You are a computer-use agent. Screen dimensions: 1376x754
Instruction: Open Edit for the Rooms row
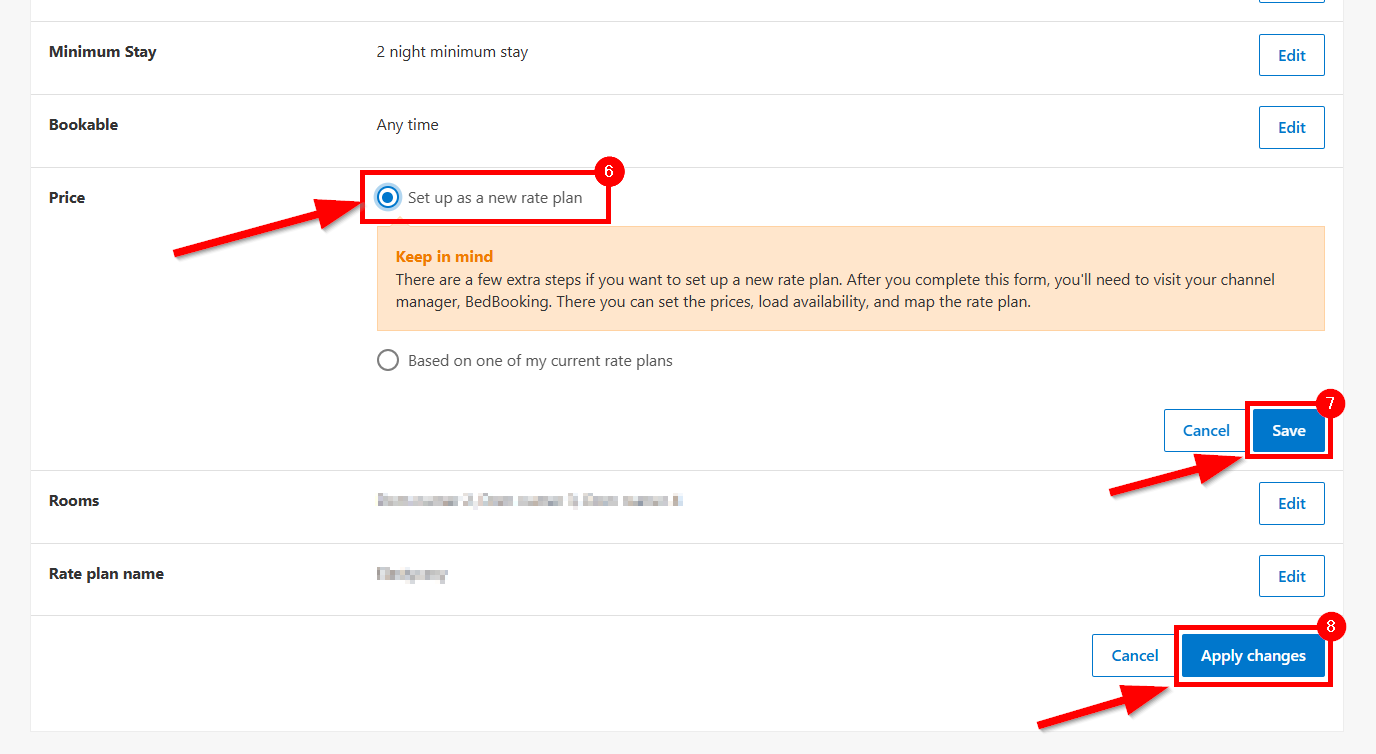click(1291, 503)
